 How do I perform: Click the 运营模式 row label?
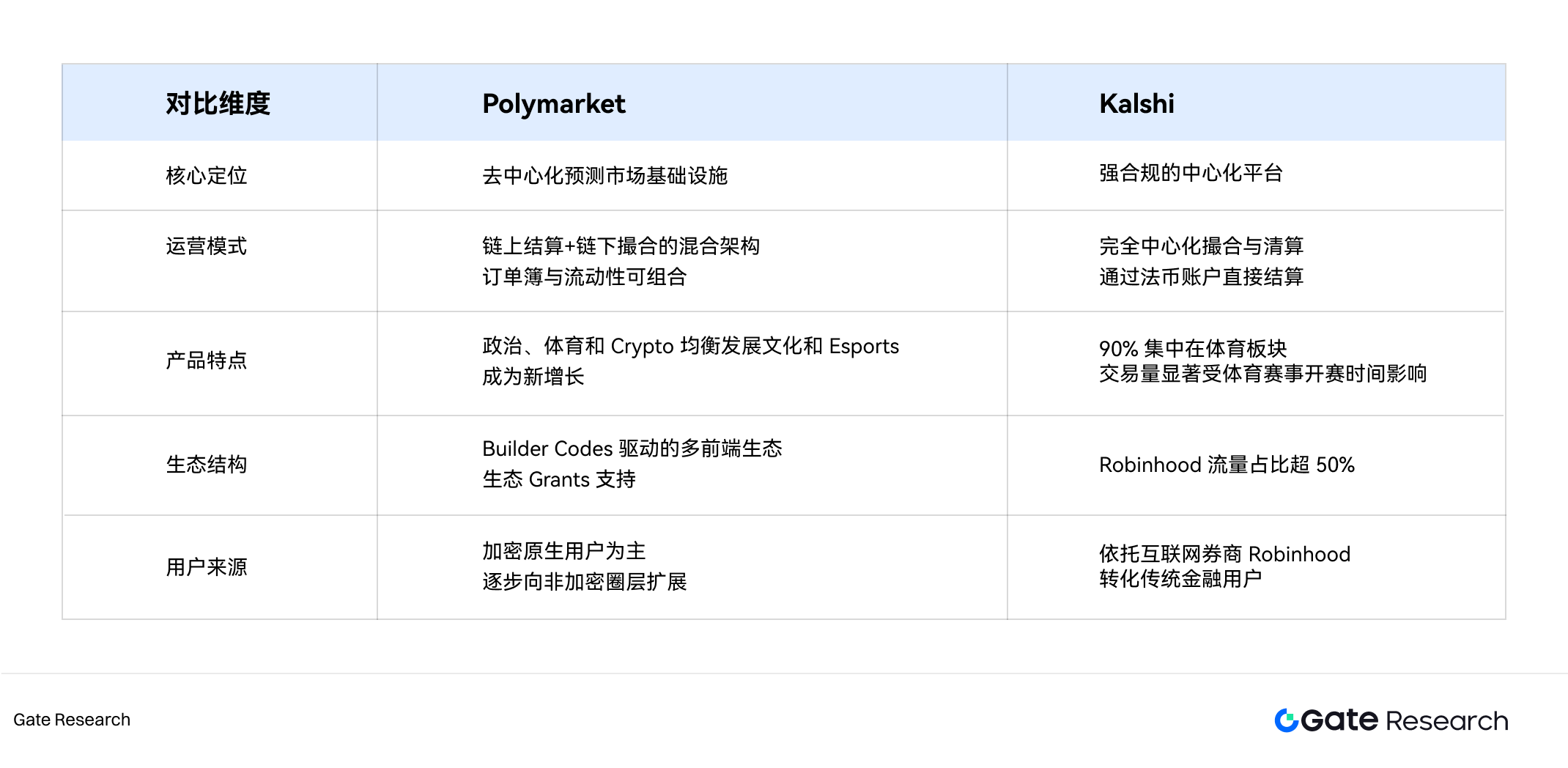[x=207, y=245]
